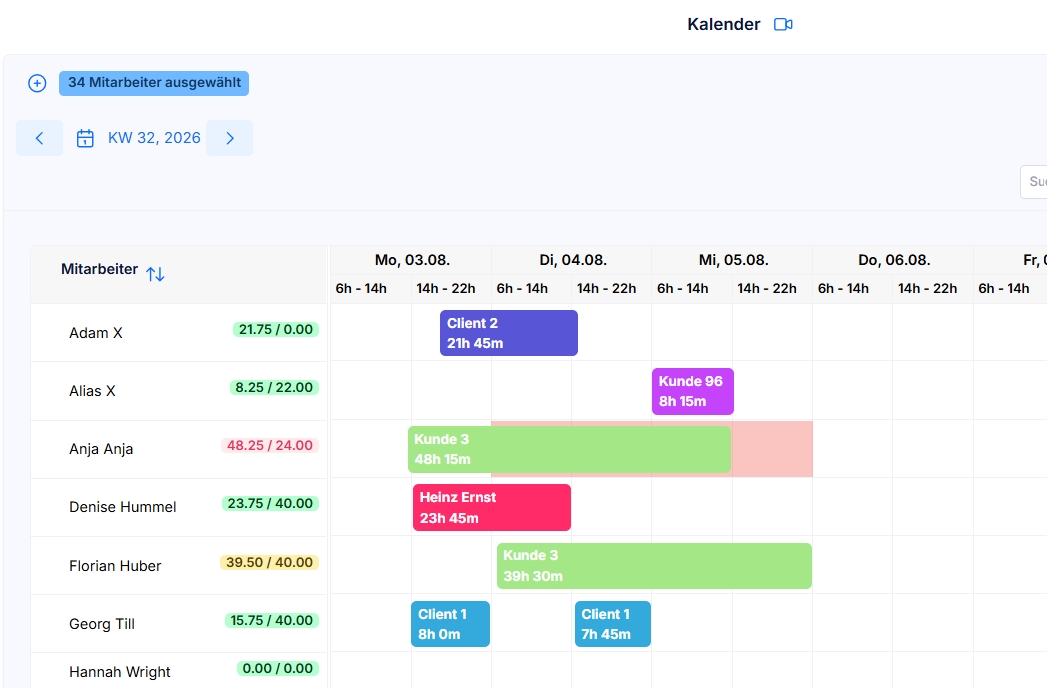Click the Mo, 03.08. day header
1047x688 pixels.
[x=412, y=260]
